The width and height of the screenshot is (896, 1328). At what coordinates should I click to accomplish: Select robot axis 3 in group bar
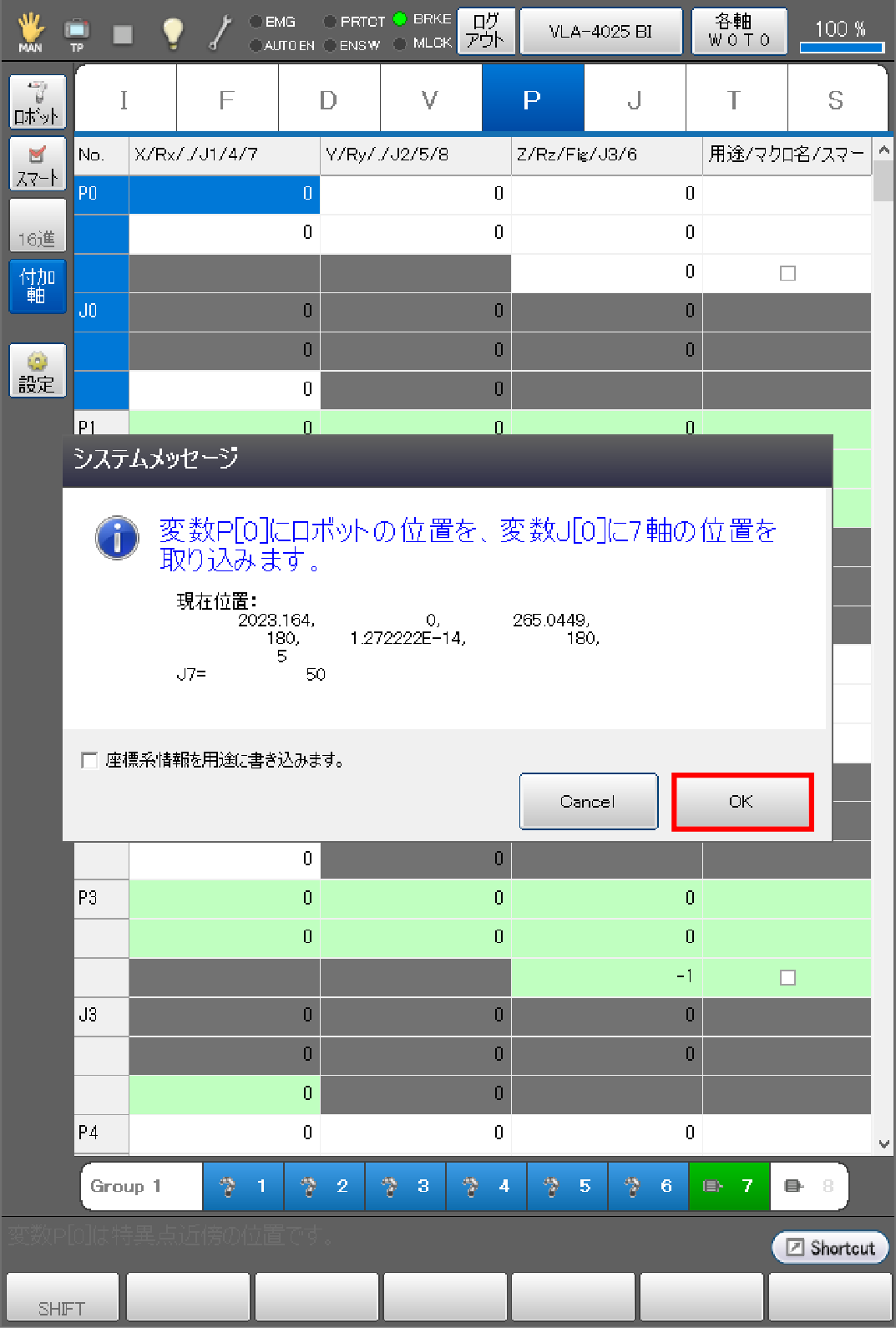click(406, 1186)
